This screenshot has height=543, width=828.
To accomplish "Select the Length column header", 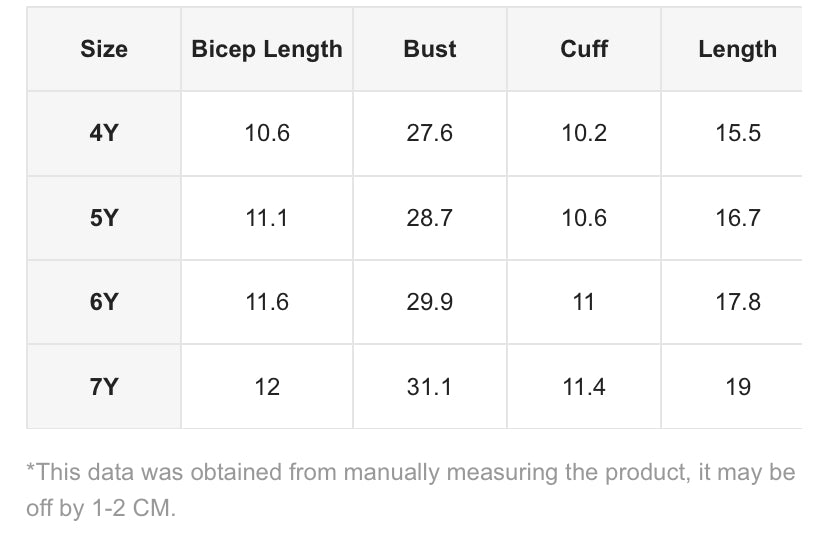I will tap(738, 49).
